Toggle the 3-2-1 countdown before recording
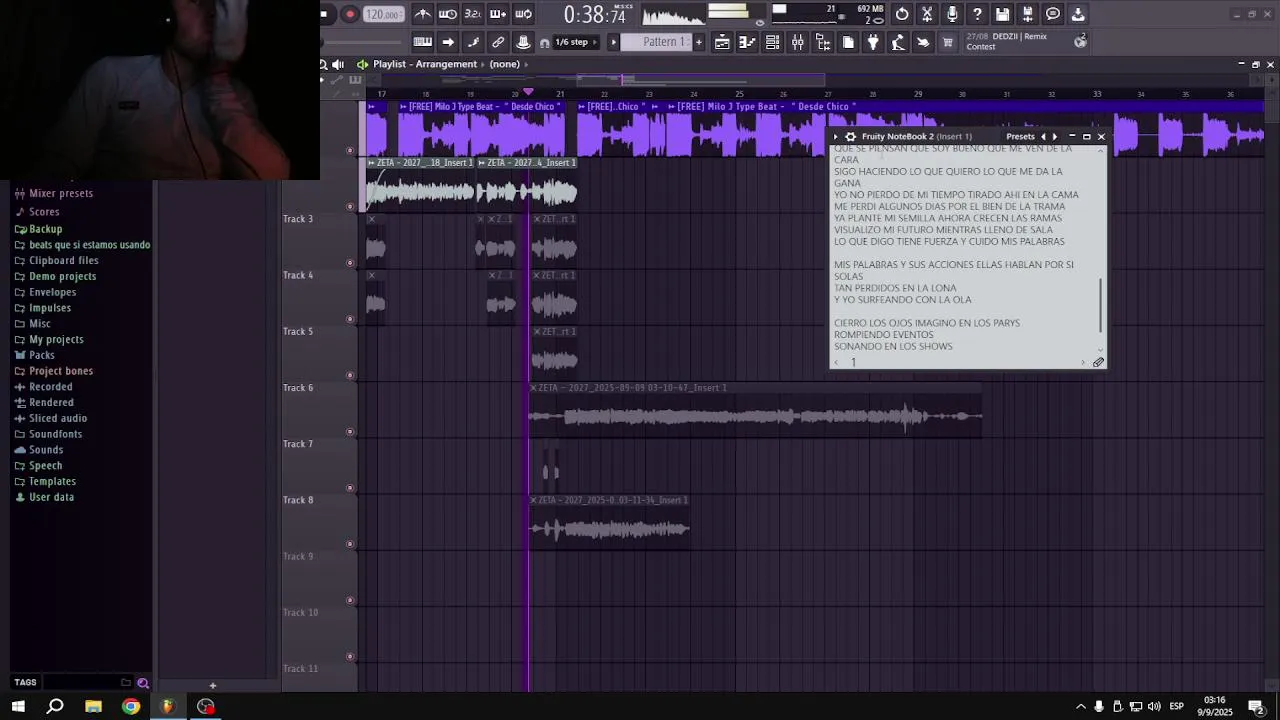Image resolution: width=1280 pixels, height=720 pixels. [x=473, y=14]
